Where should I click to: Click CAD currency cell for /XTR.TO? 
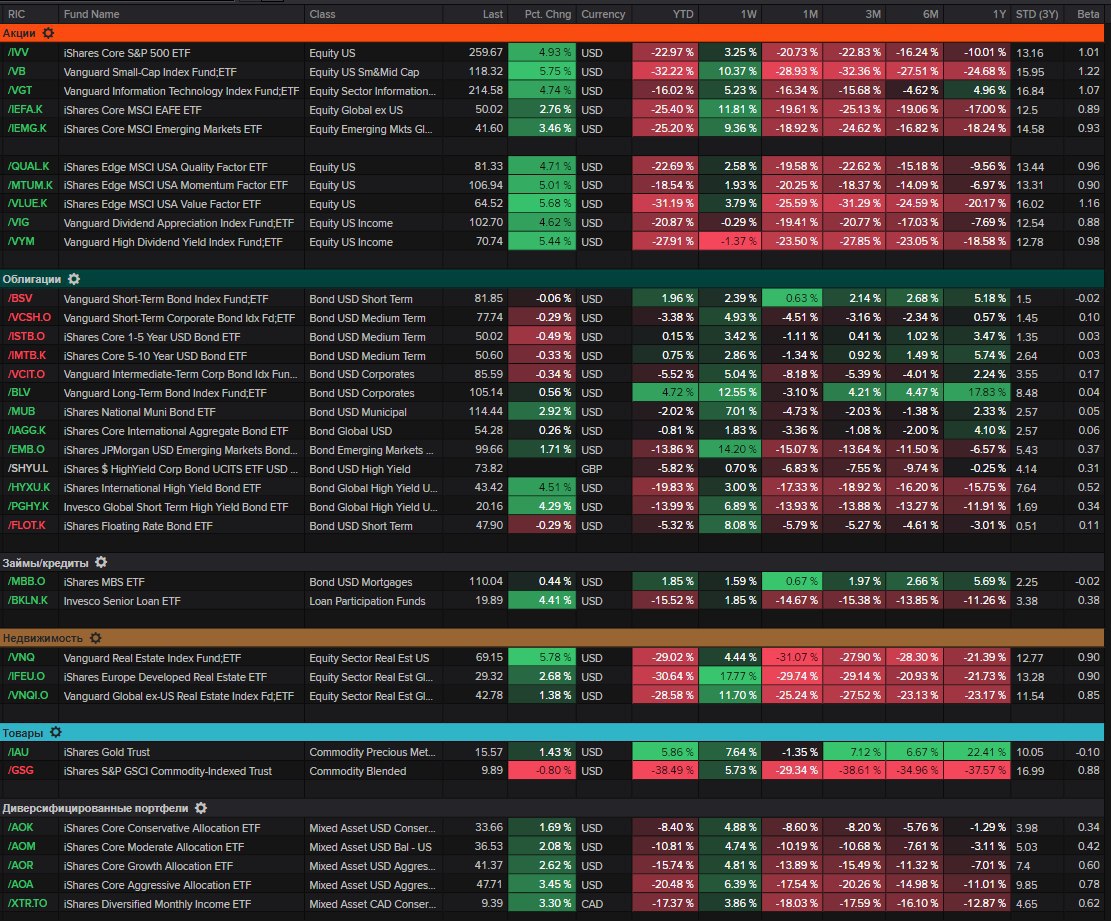[592, 904]
